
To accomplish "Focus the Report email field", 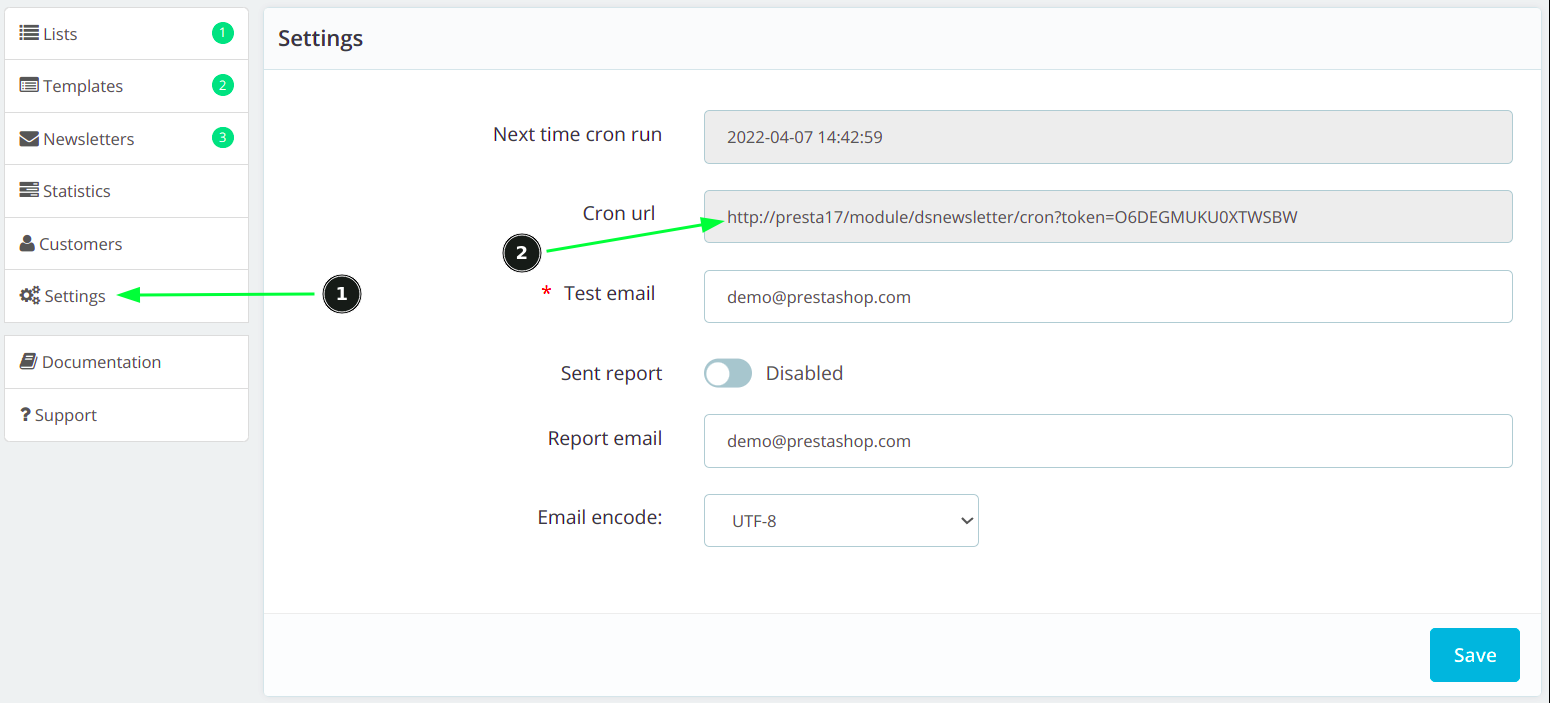I will tap(1107, 441).
